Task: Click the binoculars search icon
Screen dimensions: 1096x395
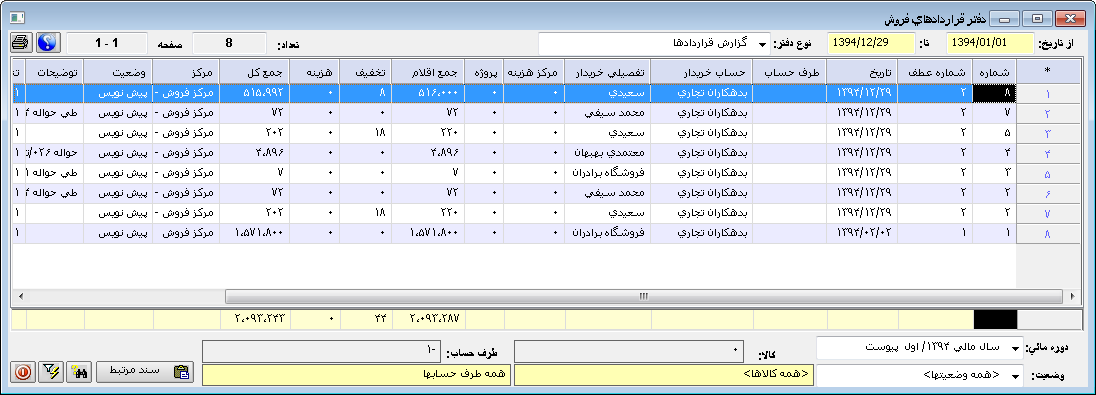Action: tap(79, 373)
